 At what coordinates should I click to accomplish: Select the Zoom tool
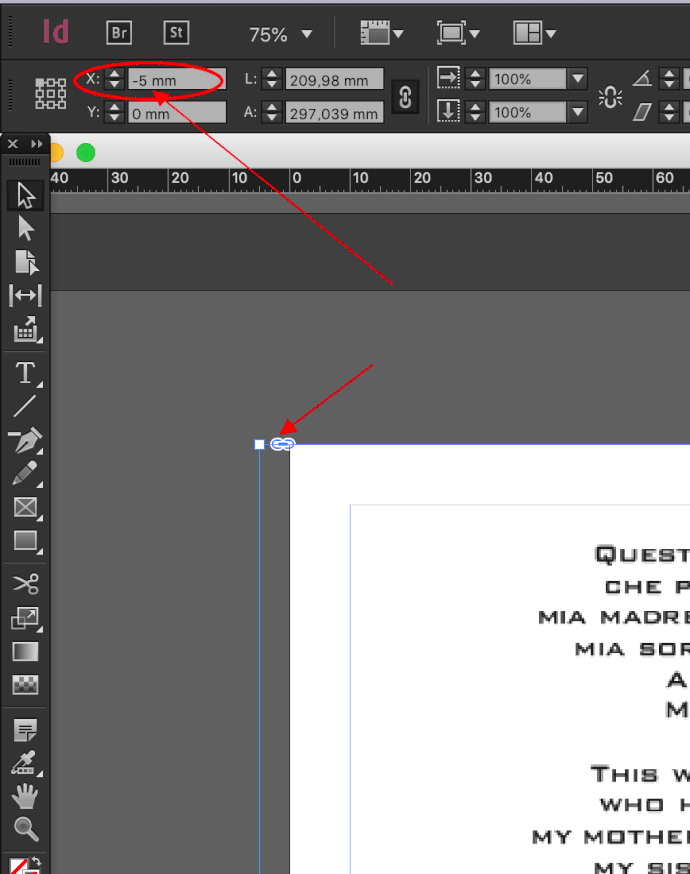[26, 829]
